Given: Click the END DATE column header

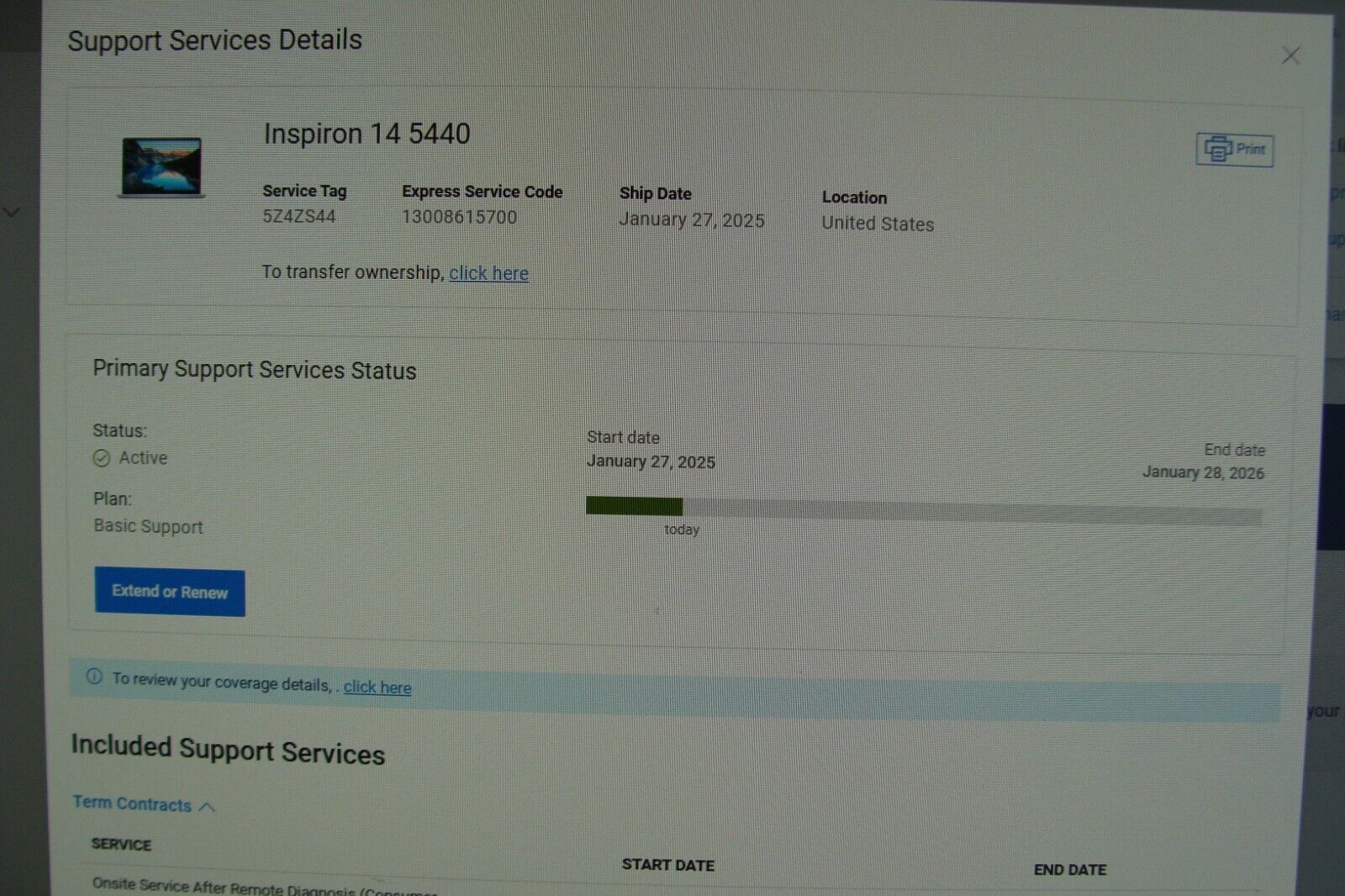Looking at the screenshot, I should tap(1069, 870).
